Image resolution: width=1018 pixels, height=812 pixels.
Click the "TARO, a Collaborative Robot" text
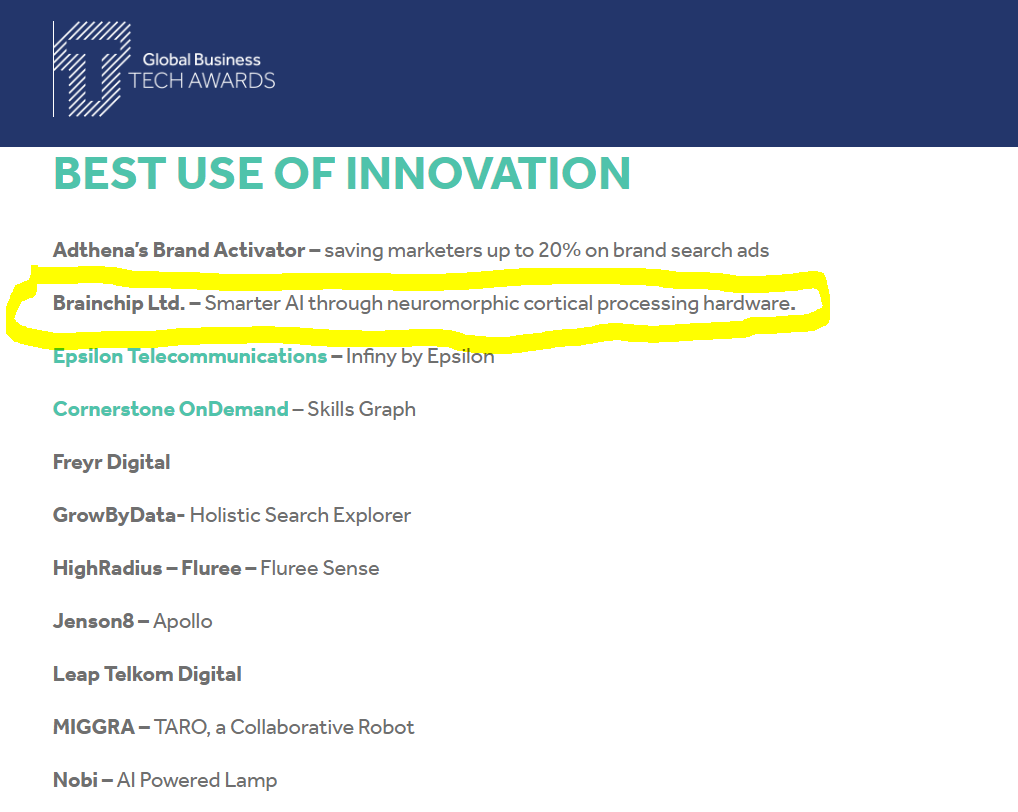tap(284, 727)
